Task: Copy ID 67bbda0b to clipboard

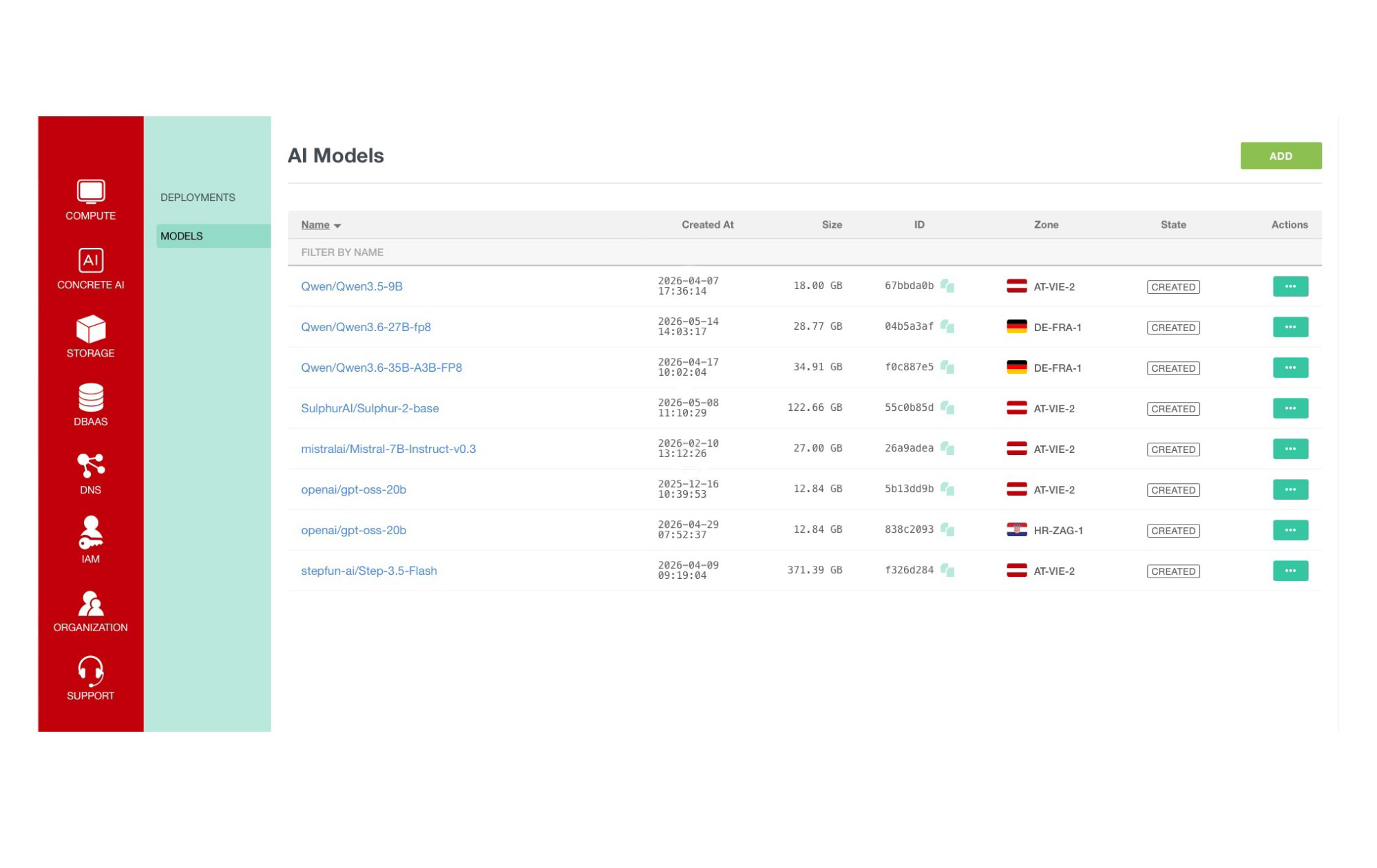Action: 947,286
